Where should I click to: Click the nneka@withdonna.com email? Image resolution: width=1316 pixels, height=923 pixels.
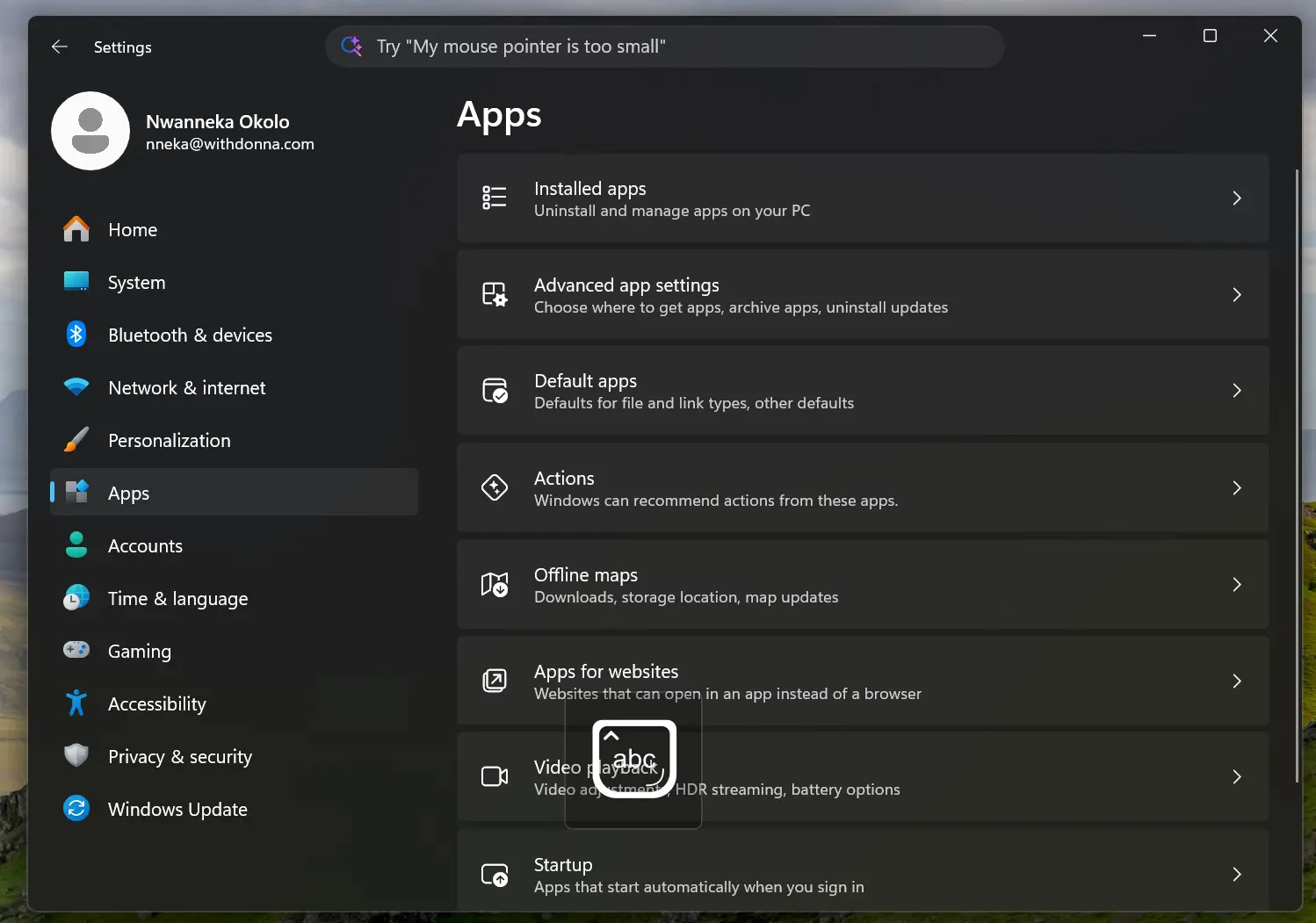click(230, 144)
